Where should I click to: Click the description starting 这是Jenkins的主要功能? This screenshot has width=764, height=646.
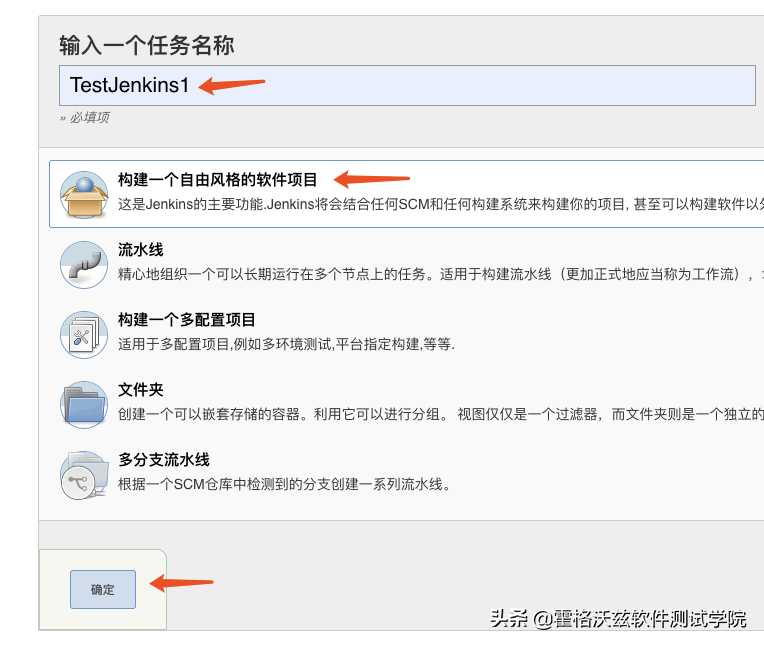coord(441,204)
